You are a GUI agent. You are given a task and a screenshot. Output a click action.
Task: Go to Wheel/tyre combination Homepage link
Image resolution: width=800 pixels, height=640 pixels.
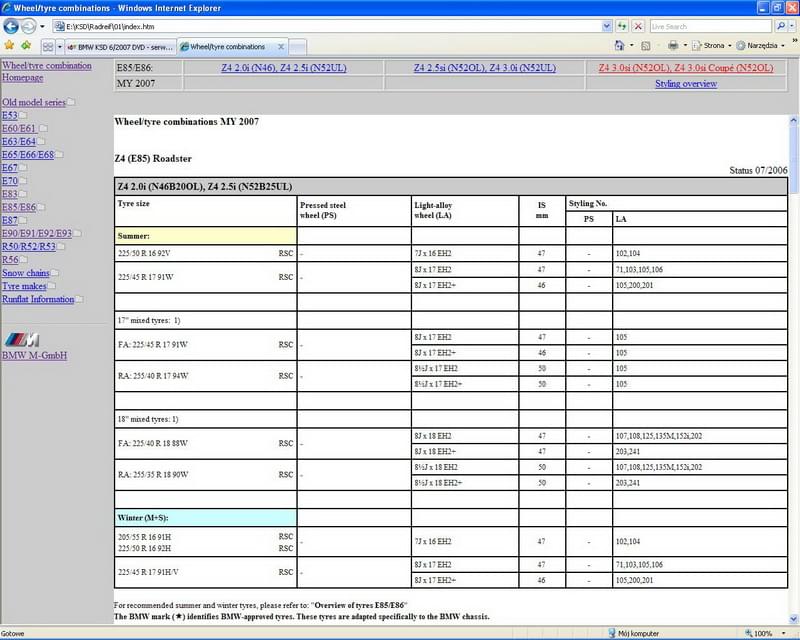click(x=47, y=71)
